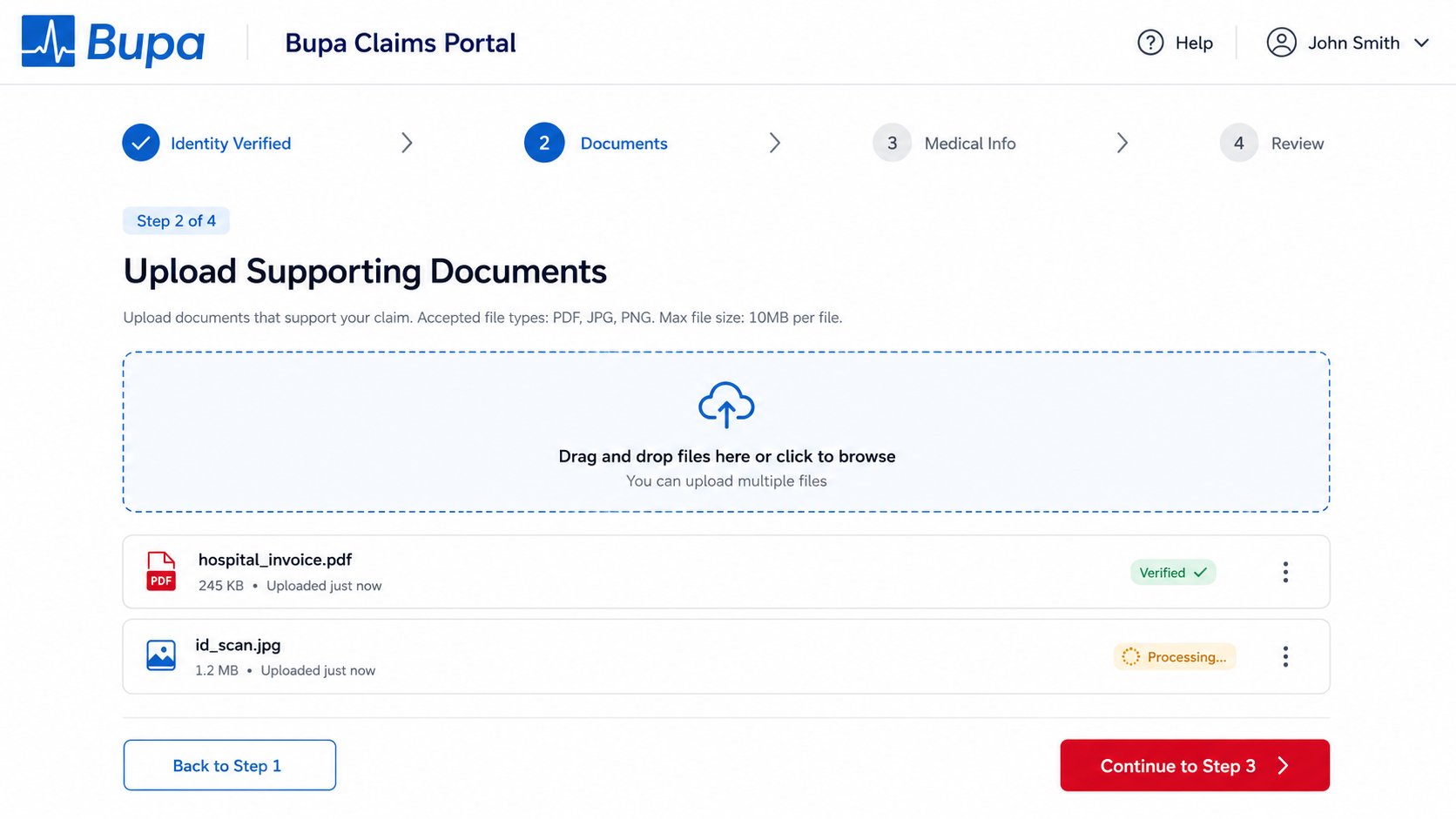Click the Identity Verified checkmark circle
The height and width of the screenshot is (819, 1456).
click(x=141, y=143)
